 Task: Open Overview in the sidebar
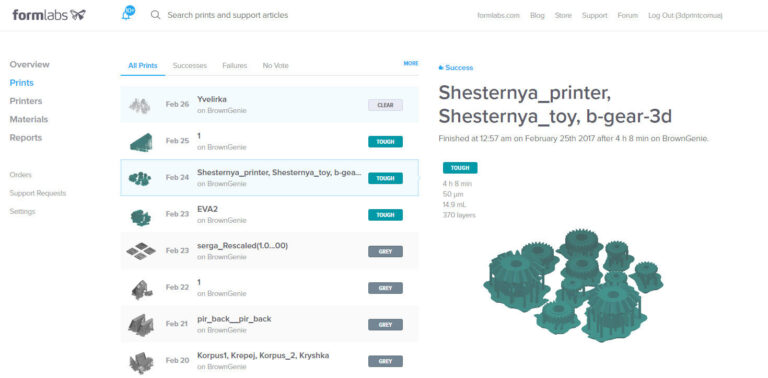29,65
